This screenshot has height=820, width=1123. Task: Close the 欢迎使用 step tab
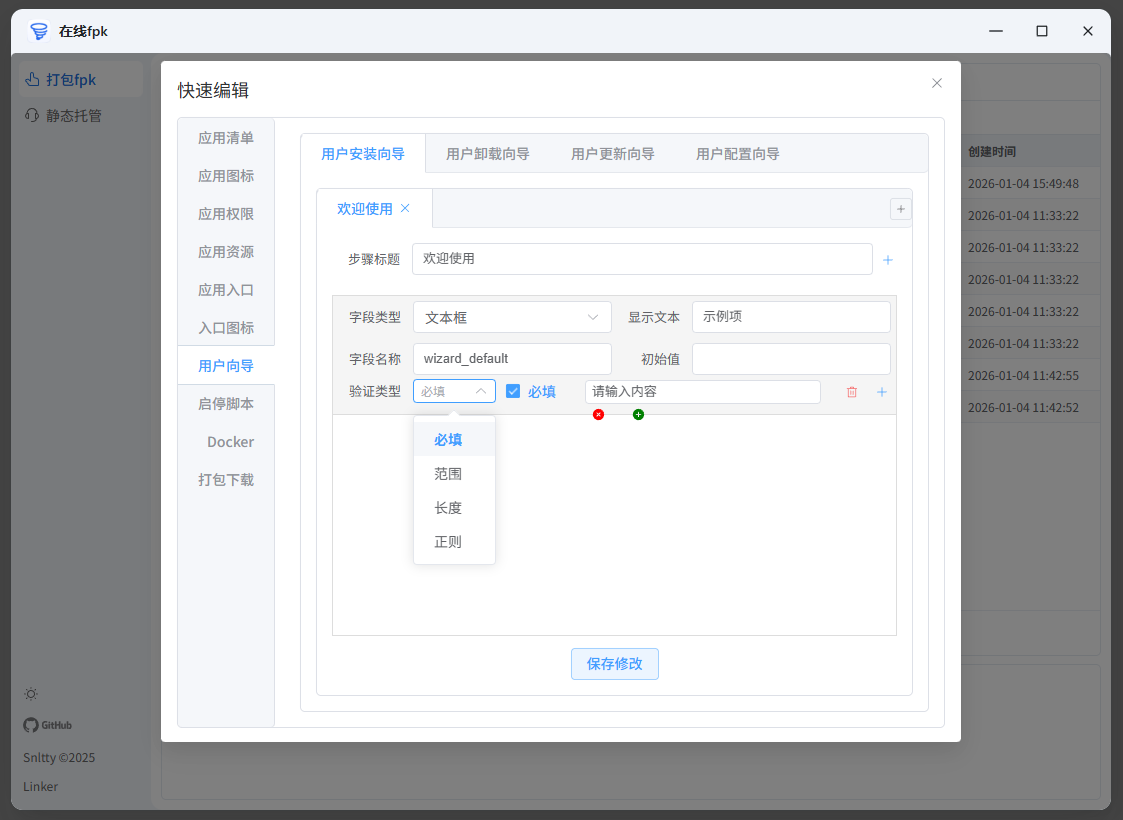[405, 208]
